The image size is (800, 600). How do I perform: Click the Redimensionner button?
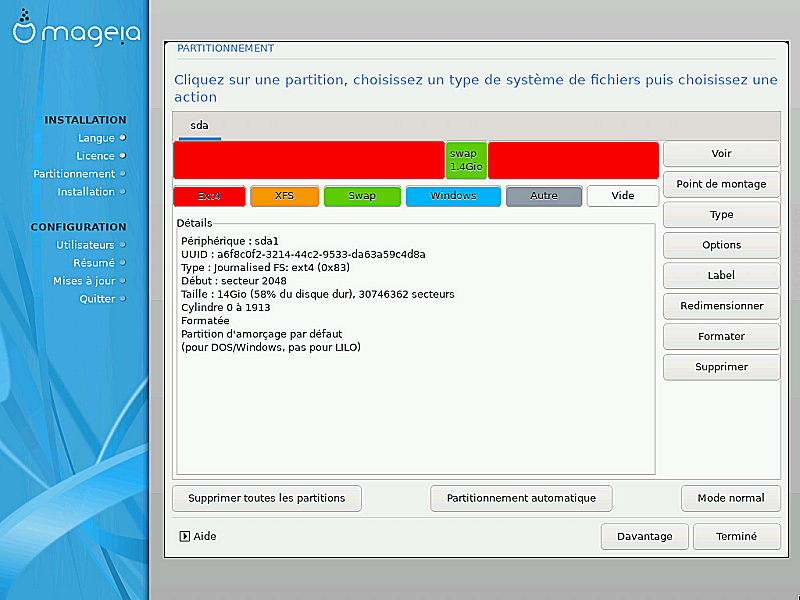tap(721, 306)
